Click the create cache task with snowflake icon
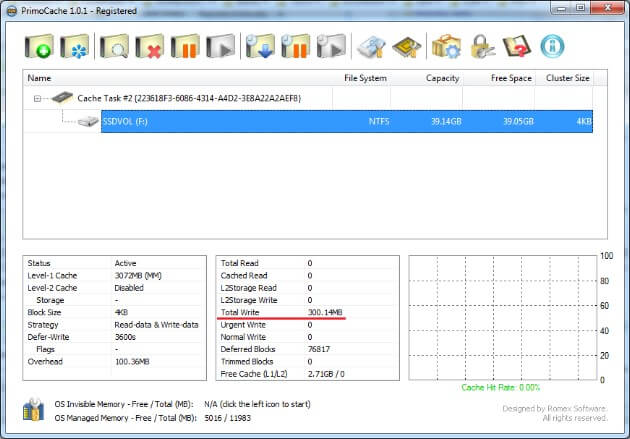630x439 pixels. (x=75, y=47)
